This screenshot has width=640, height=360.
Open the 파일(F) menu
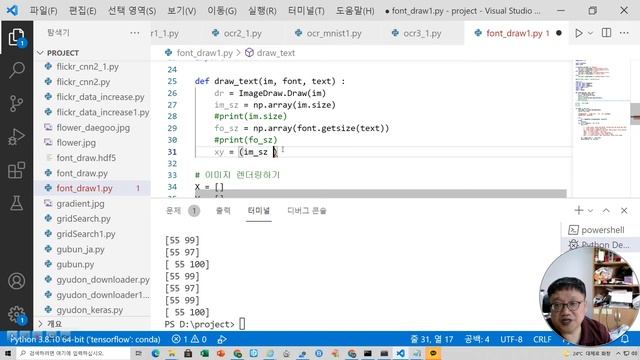pos(43,11)
